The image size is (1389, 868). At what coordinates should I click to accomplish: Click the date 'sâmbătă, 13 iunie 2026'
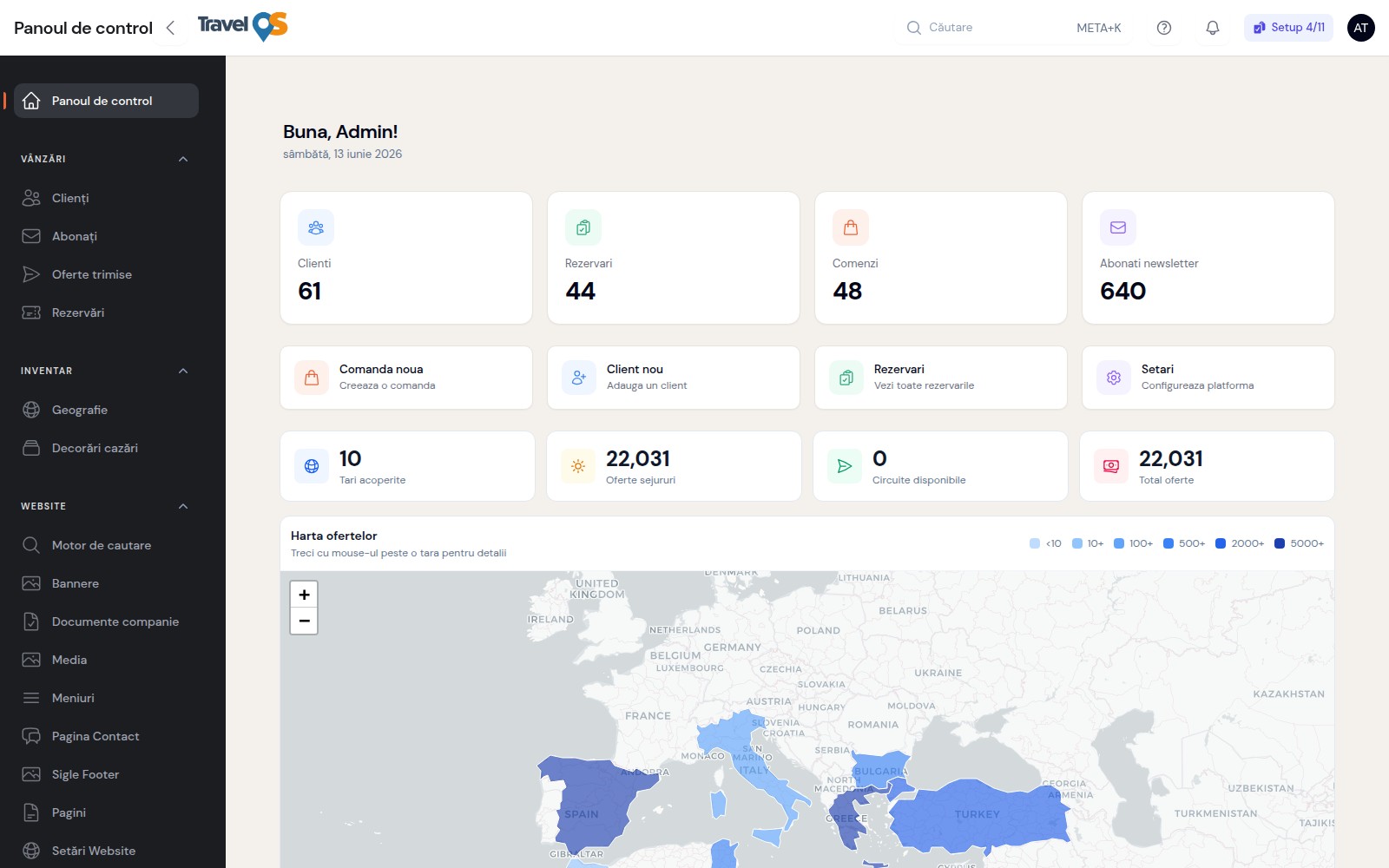(343, 154)
